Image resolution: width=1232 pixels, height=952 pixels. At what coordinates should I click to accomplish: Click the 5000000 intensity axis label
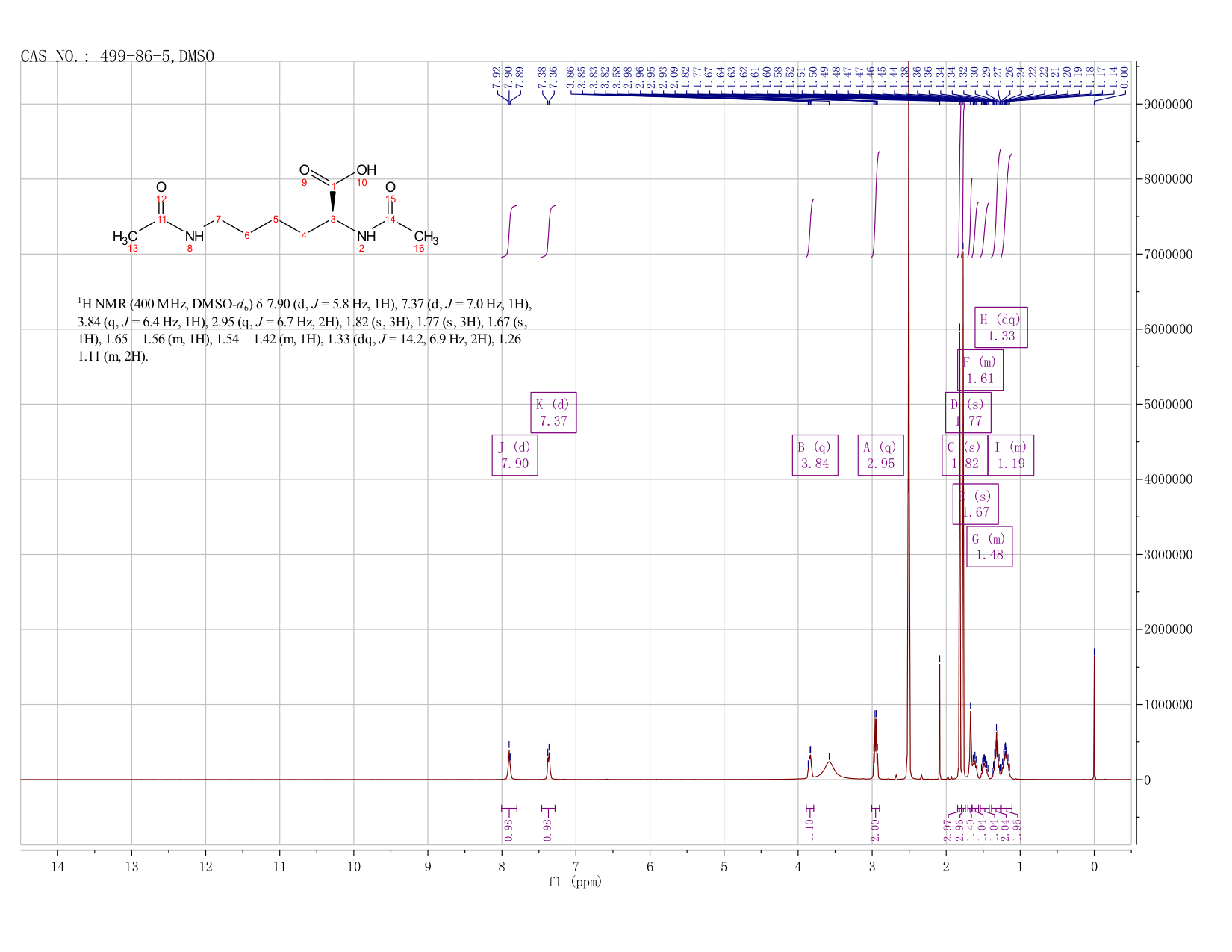click(1167, 405)
